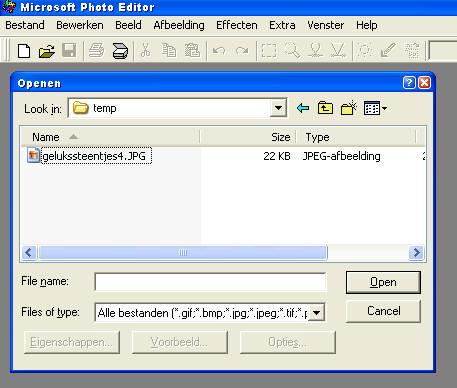Click the Paste clipboard icon
The width and height of the screenshot is (457, 388).
coord(192,51)
